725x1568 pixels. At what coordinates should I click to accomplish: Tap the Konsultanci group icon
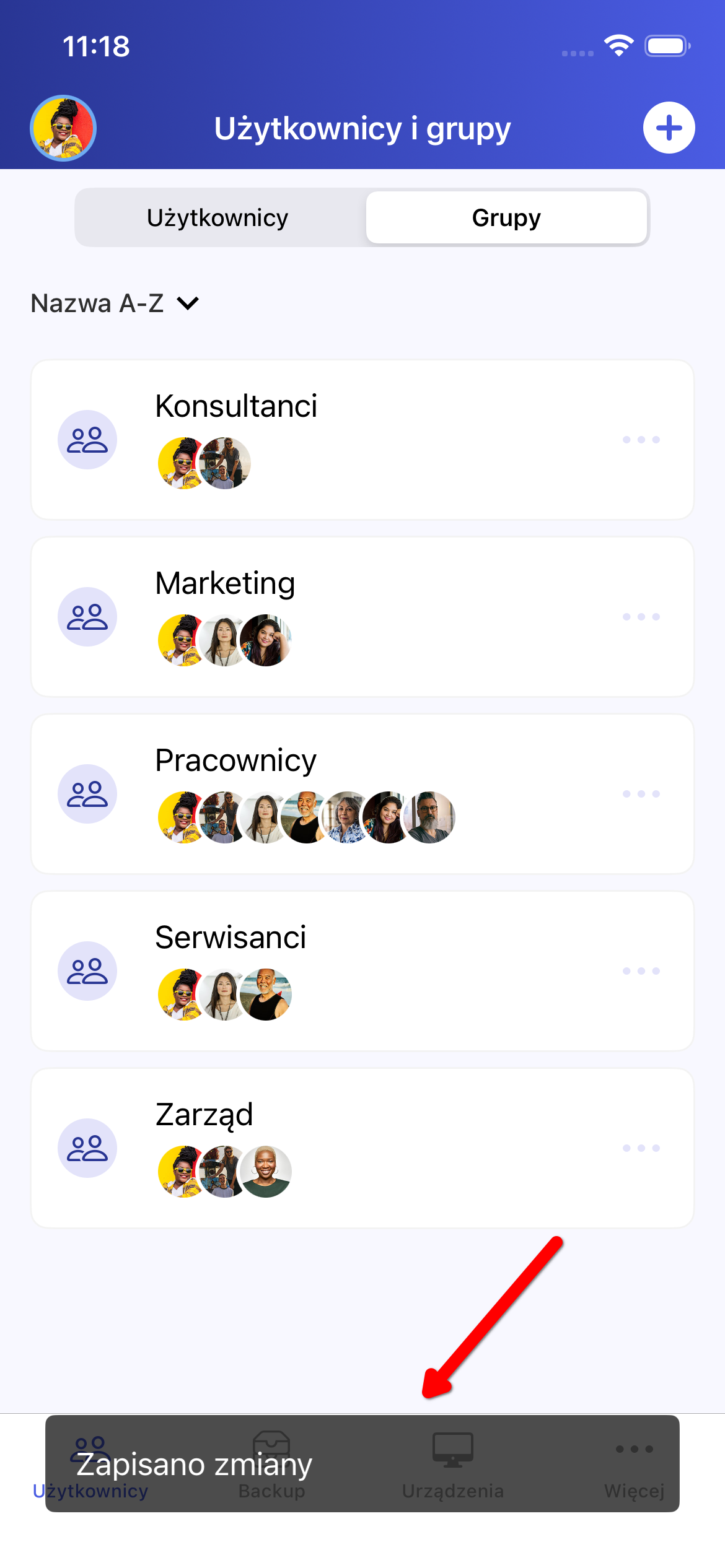[x=87, y=440]
